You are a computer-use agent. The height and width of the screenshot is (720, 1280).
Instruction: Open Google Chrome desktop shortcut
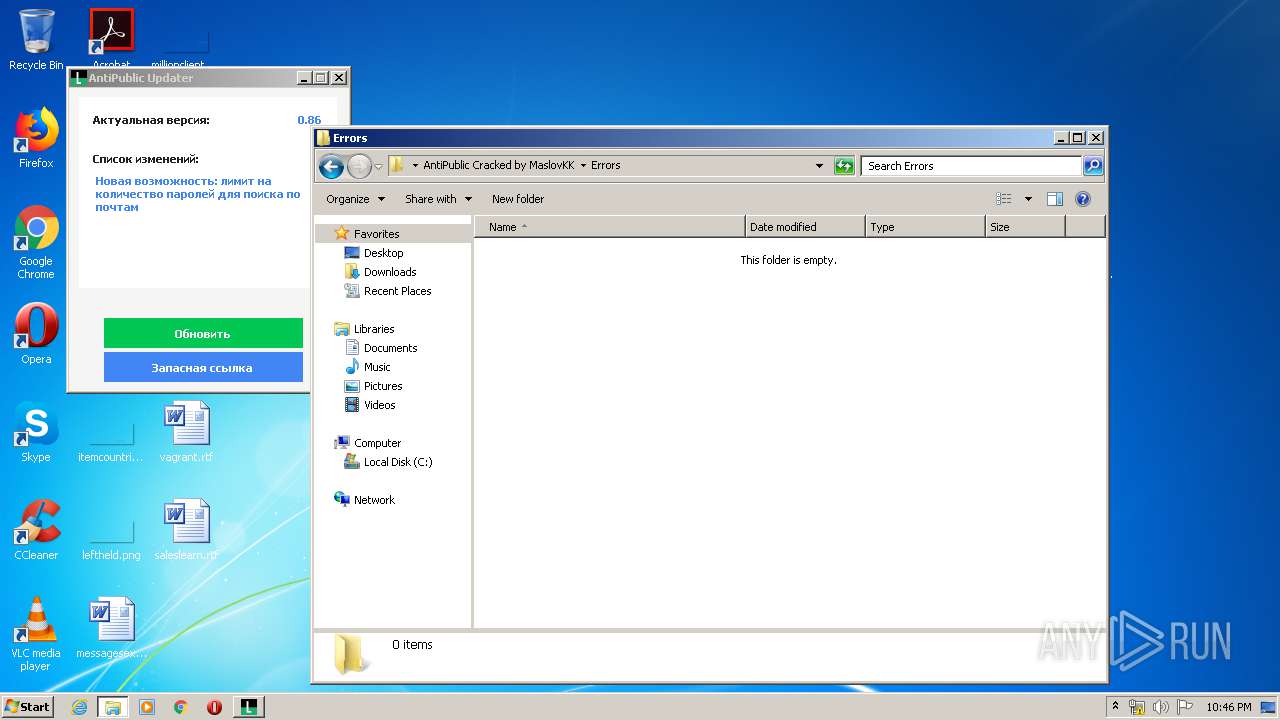click(36, 242)
